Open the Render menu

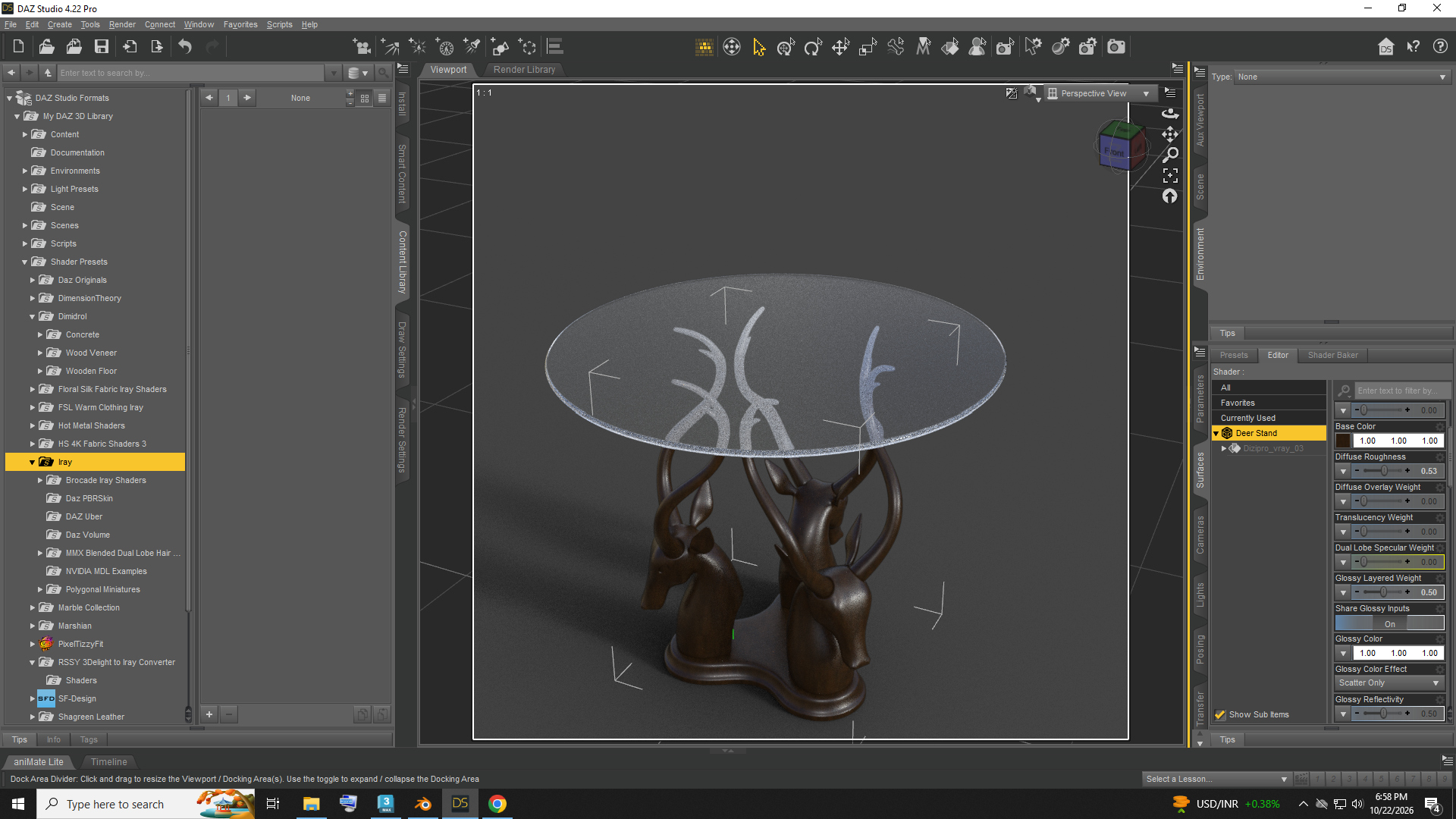(x=122, y=24)
